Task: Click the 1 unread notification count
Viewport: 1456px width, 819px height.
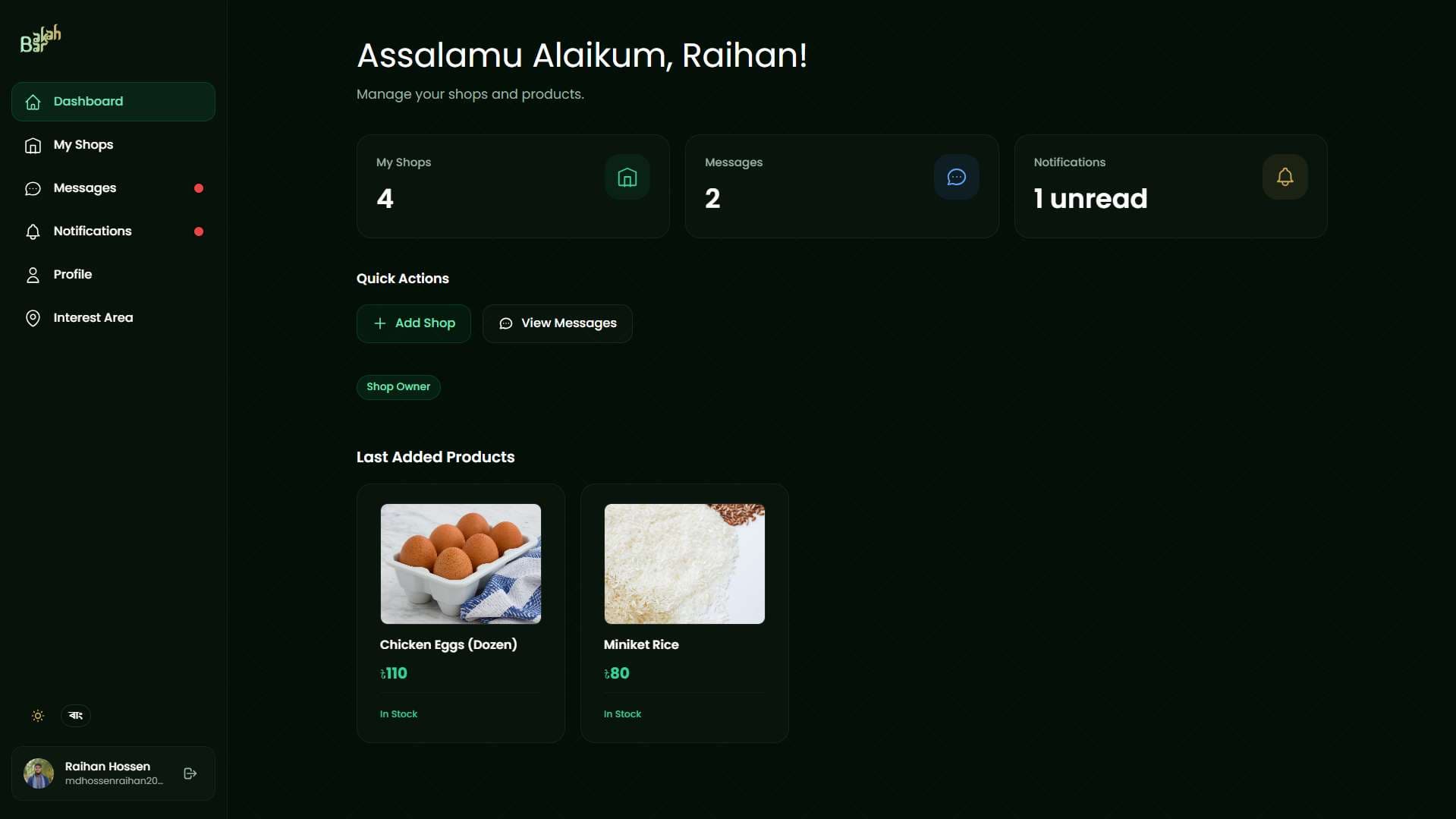Action: tap(1090, 199)
